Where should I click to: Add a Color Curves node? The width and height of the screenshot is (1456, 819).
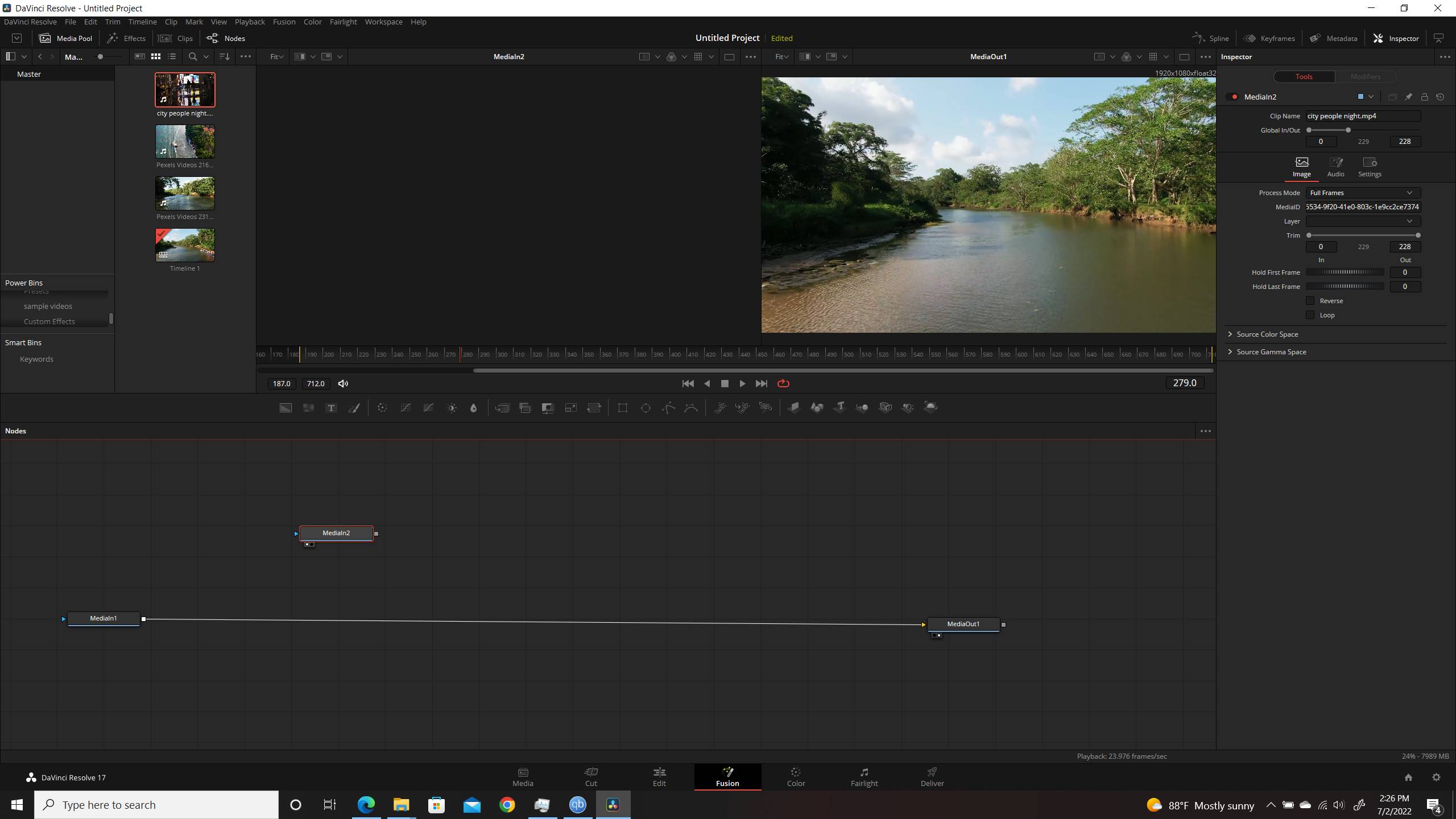(406, 407)
